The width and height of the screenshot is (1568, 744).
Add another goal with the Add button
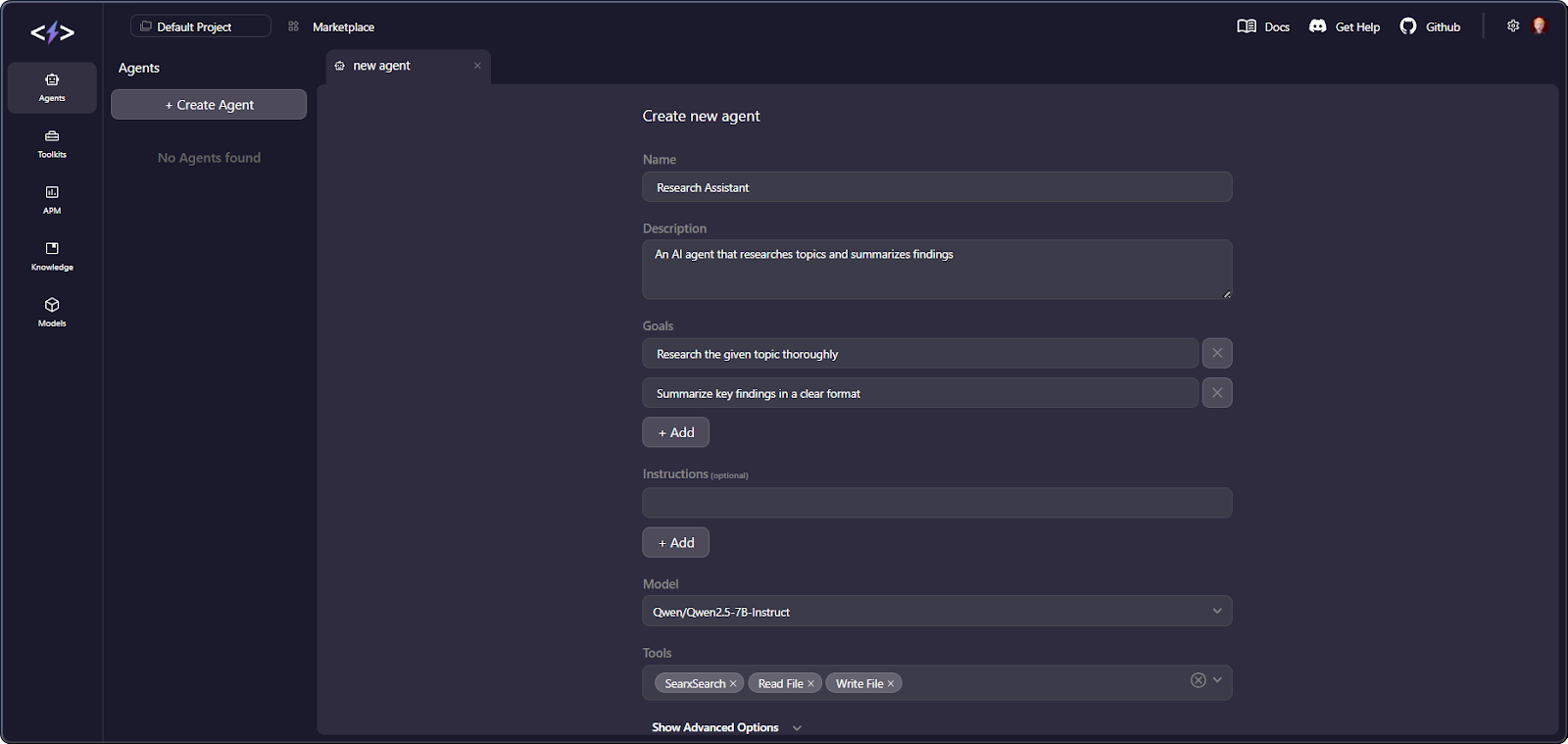click(x=675, y=432)
